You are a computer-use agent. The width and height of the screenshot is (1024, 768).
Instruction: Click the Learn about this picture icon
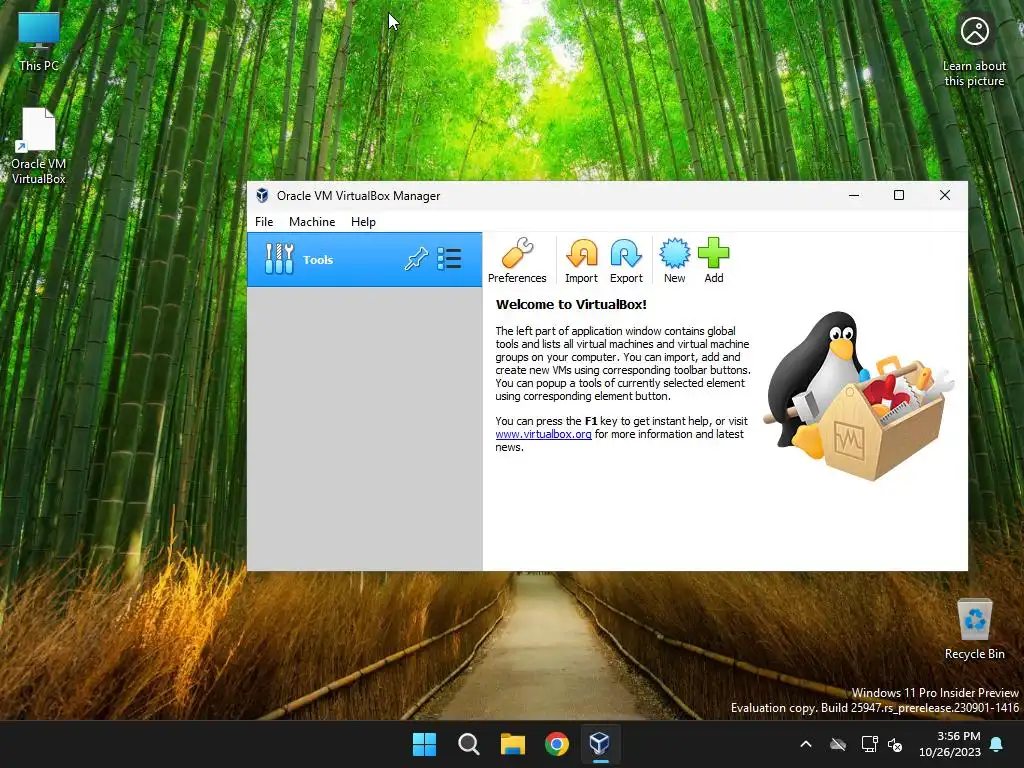(974, 51)
